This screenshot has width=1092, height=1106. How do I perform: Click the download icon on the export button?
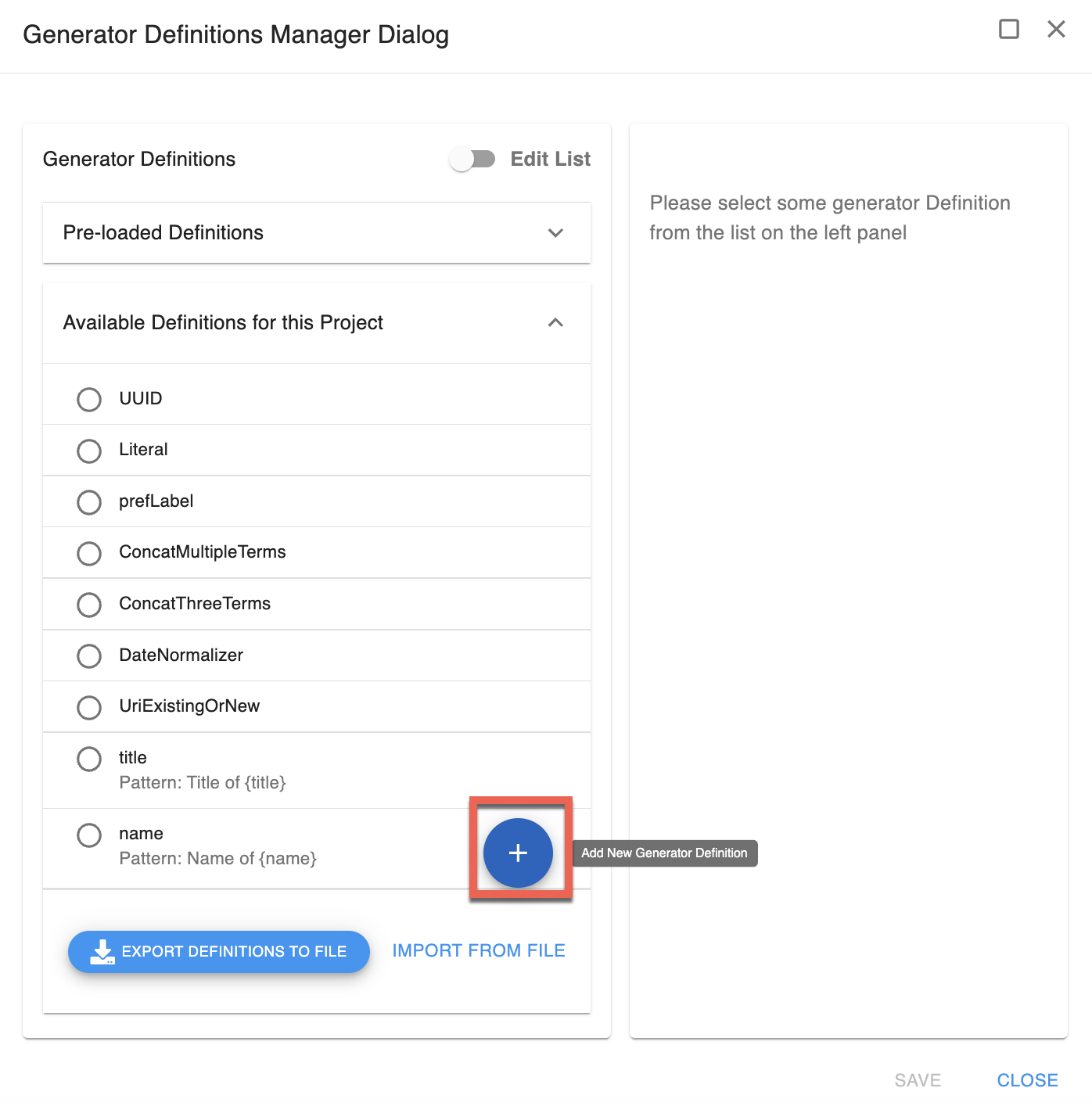pyautogui.click(x=102, y=951)
